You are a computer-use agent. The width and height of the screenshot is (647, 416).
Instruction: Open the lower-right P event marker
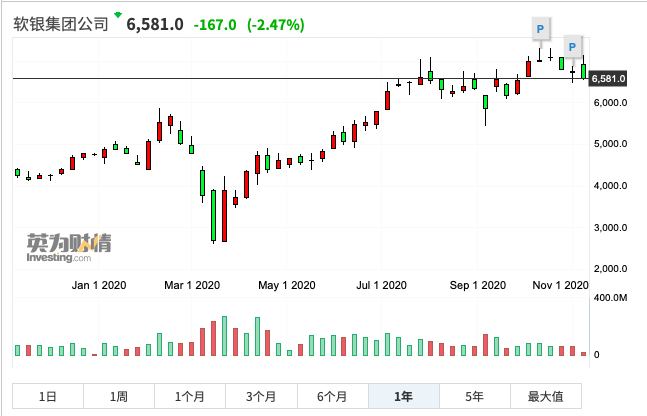(x=572, y=47)
